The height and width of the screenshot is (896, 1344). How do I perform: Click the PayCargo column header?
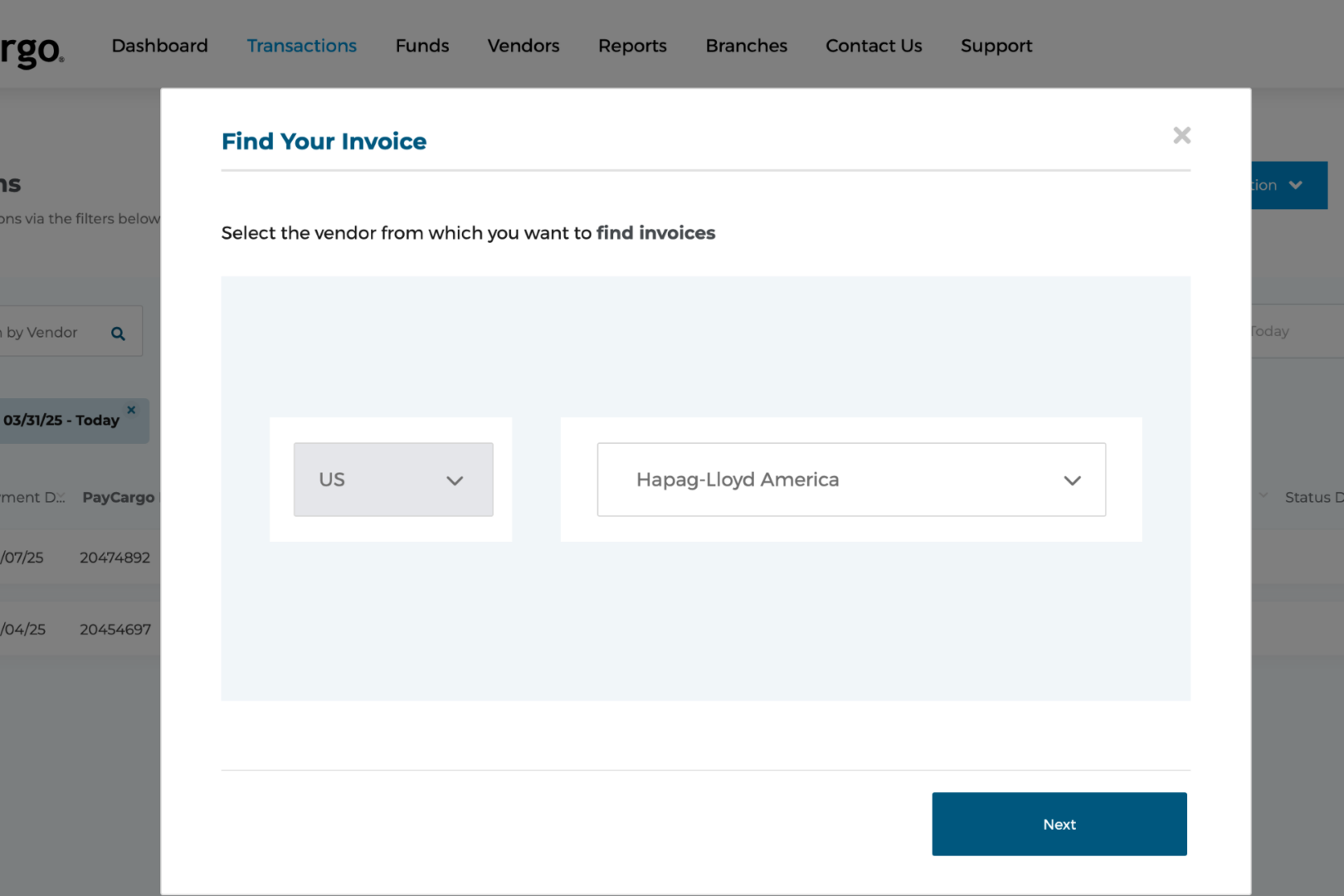(x=119, y=497)
